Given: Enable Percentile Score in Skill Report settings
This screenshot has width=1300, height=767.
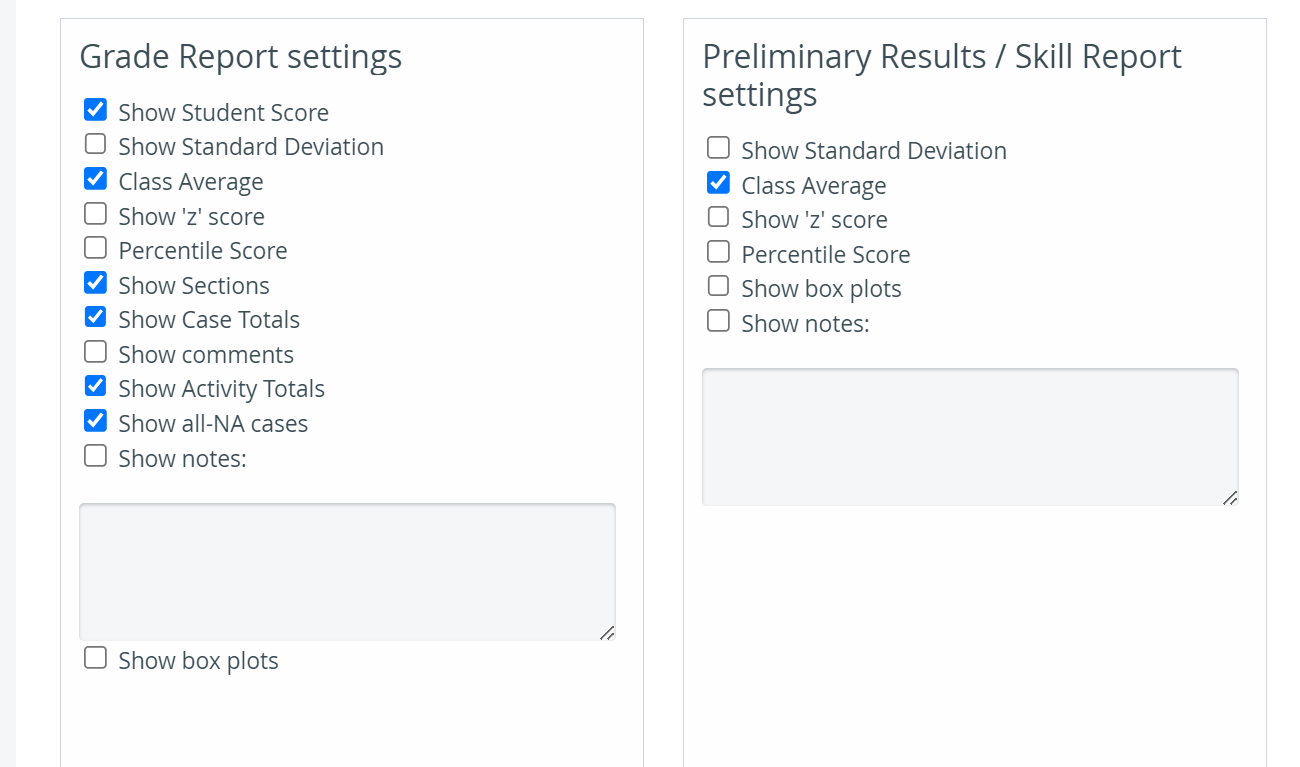Looking at the screenshot, I should pos(718,252).
